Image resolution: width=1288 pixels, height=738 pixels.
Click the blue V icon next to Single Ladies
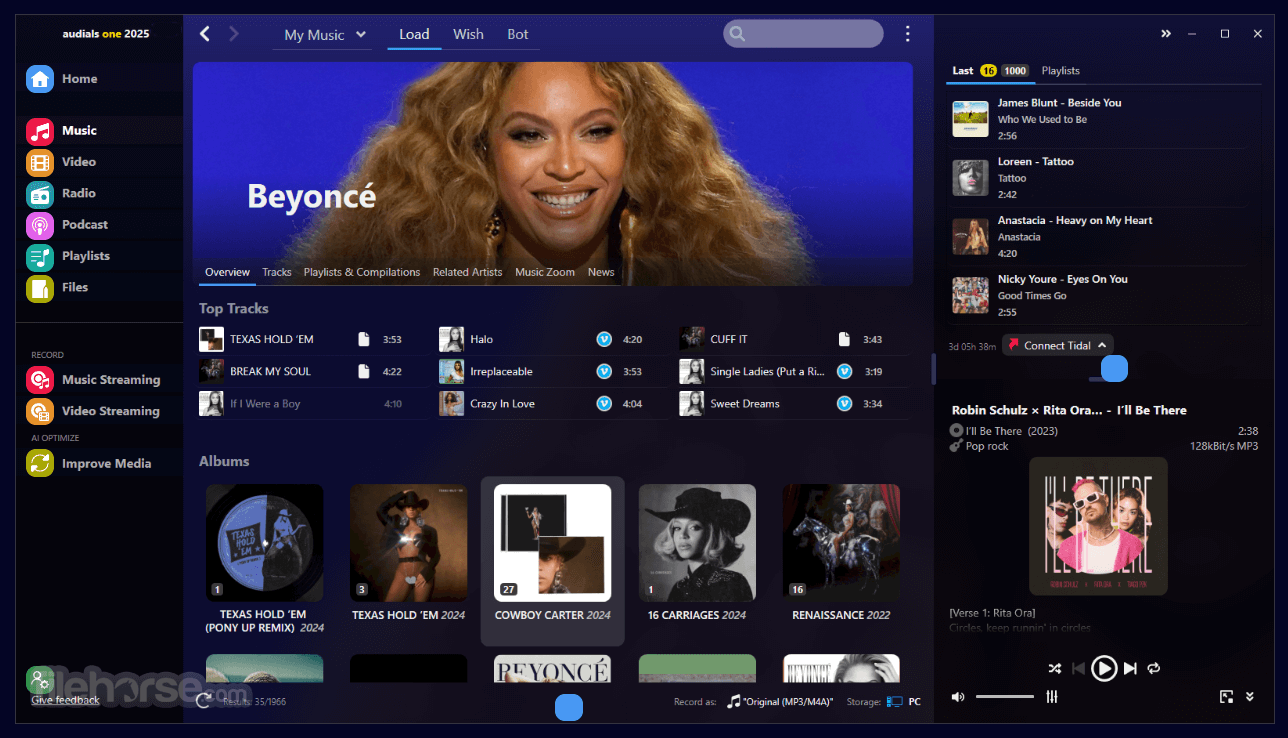[844, 371]
